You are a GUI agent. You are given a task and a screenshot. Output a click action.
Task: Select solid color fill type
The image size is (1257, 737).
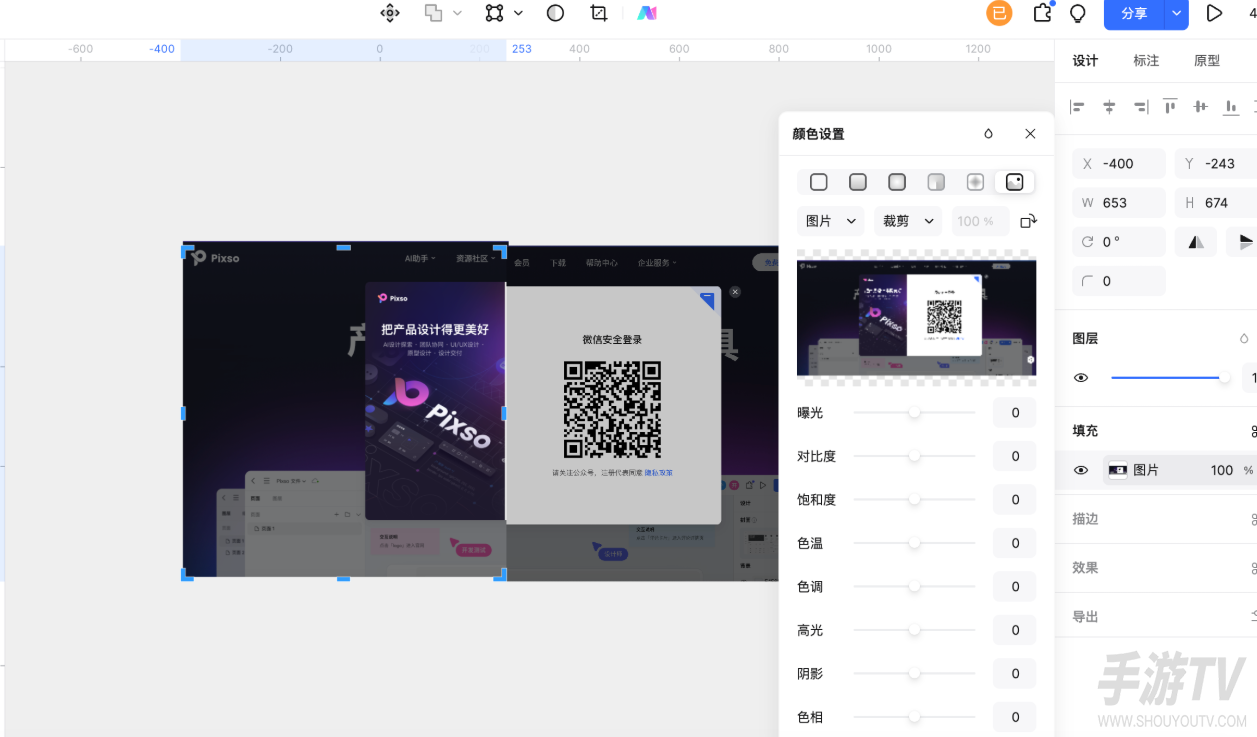[x=819, y=182]
